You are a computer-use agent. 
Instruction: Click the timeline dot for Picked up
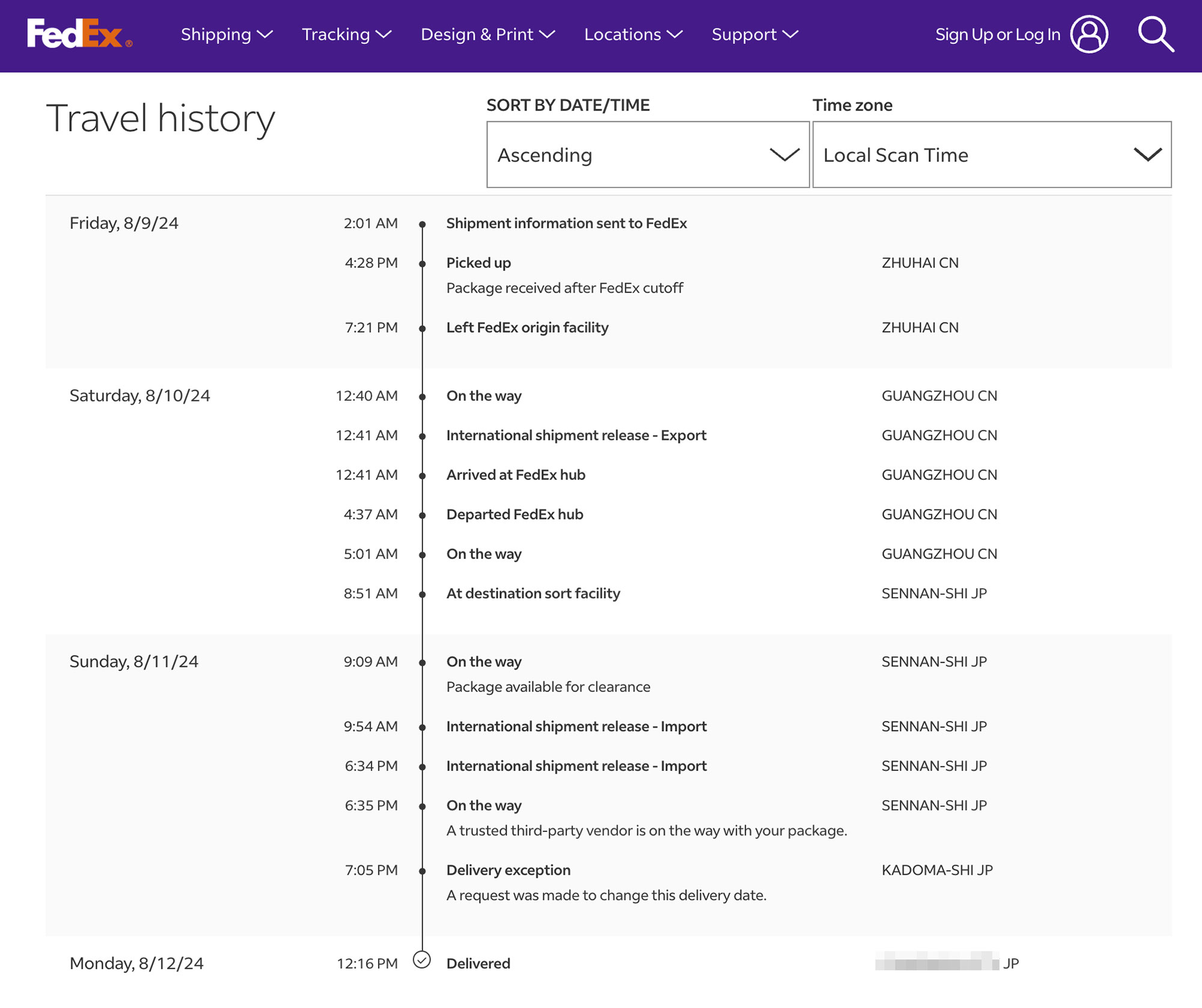pyautogui.click(x=423, y=264)
